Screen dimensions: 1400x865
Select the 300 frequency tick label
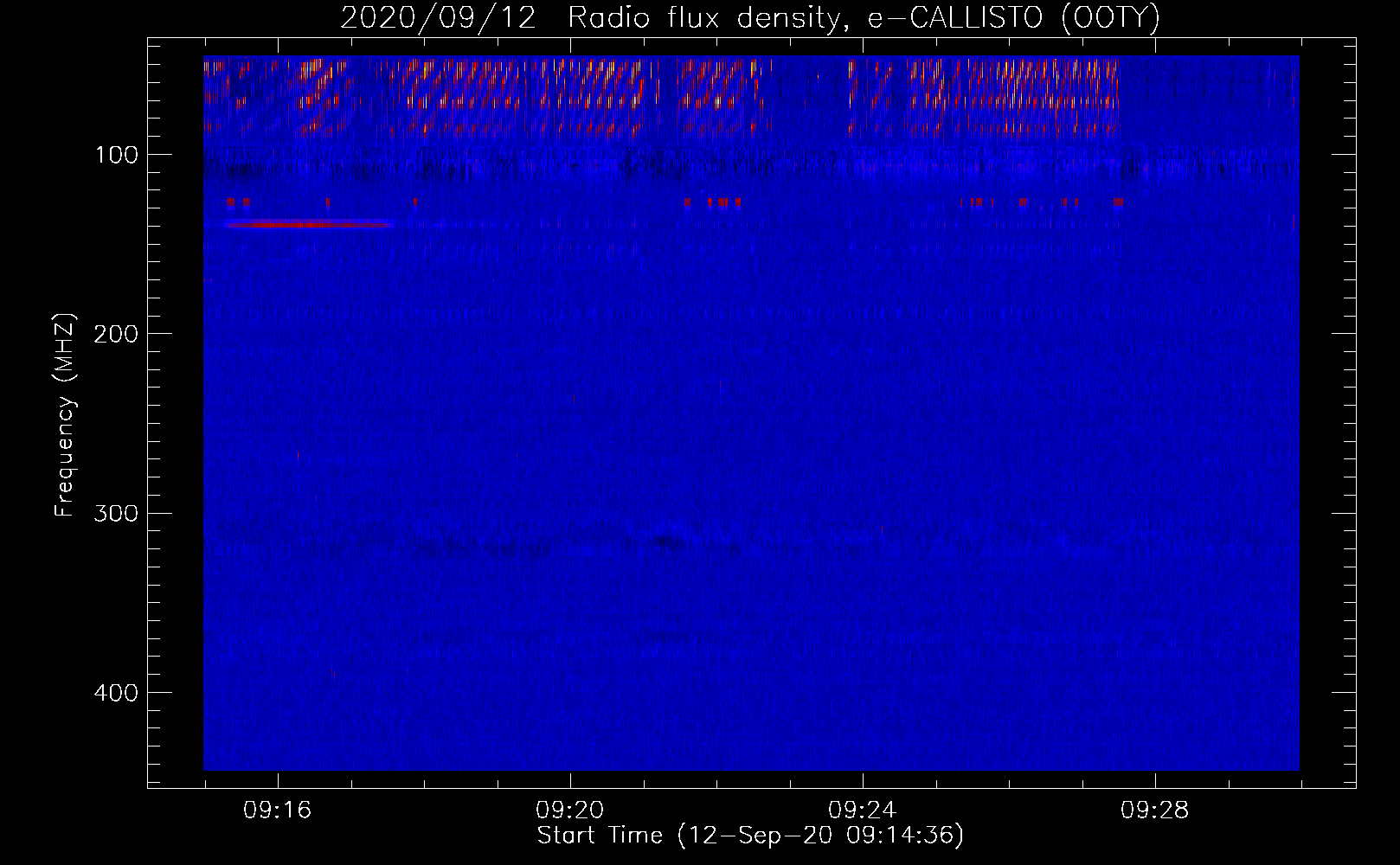pyautogui.click(x=116, y=513)
